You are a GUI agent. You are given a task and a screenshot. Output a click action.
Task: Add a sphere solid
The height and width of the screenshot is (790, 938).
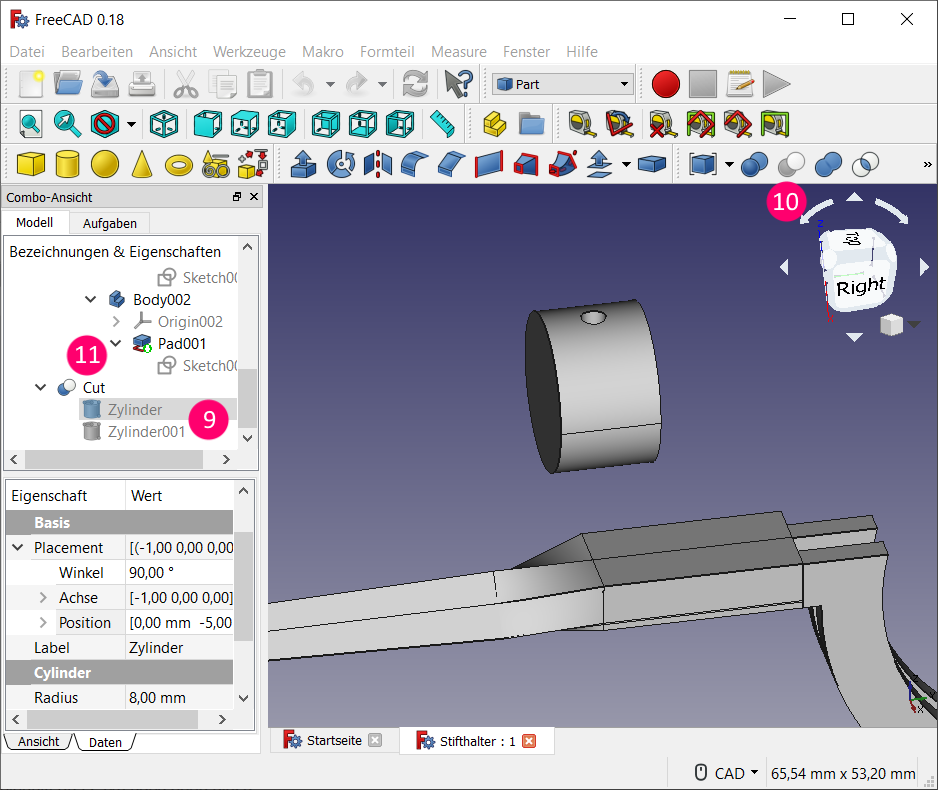coord(105,163)
